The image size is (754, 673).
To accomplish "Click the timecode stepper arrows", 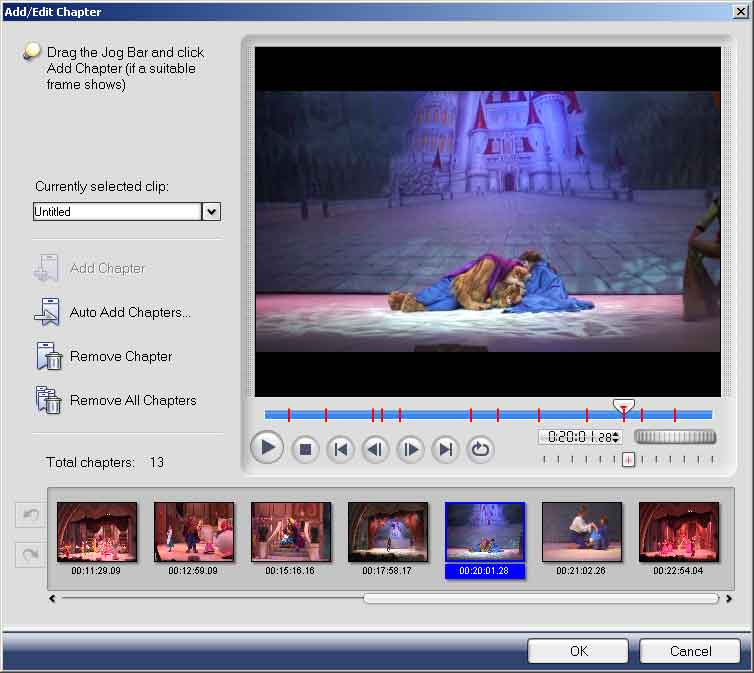I will 616,437.
